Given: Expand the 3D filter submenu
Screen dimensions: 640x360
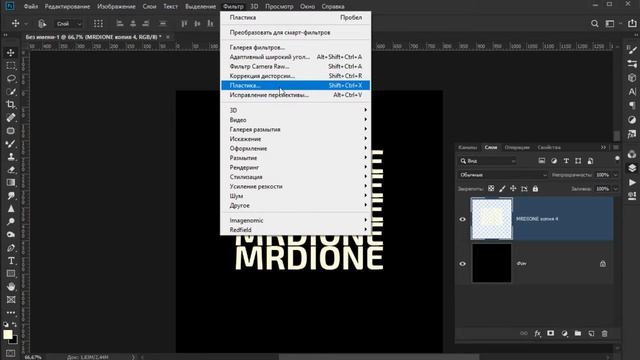Looking at the screenshot, I should pyautogui.click(x=296, y=110).
